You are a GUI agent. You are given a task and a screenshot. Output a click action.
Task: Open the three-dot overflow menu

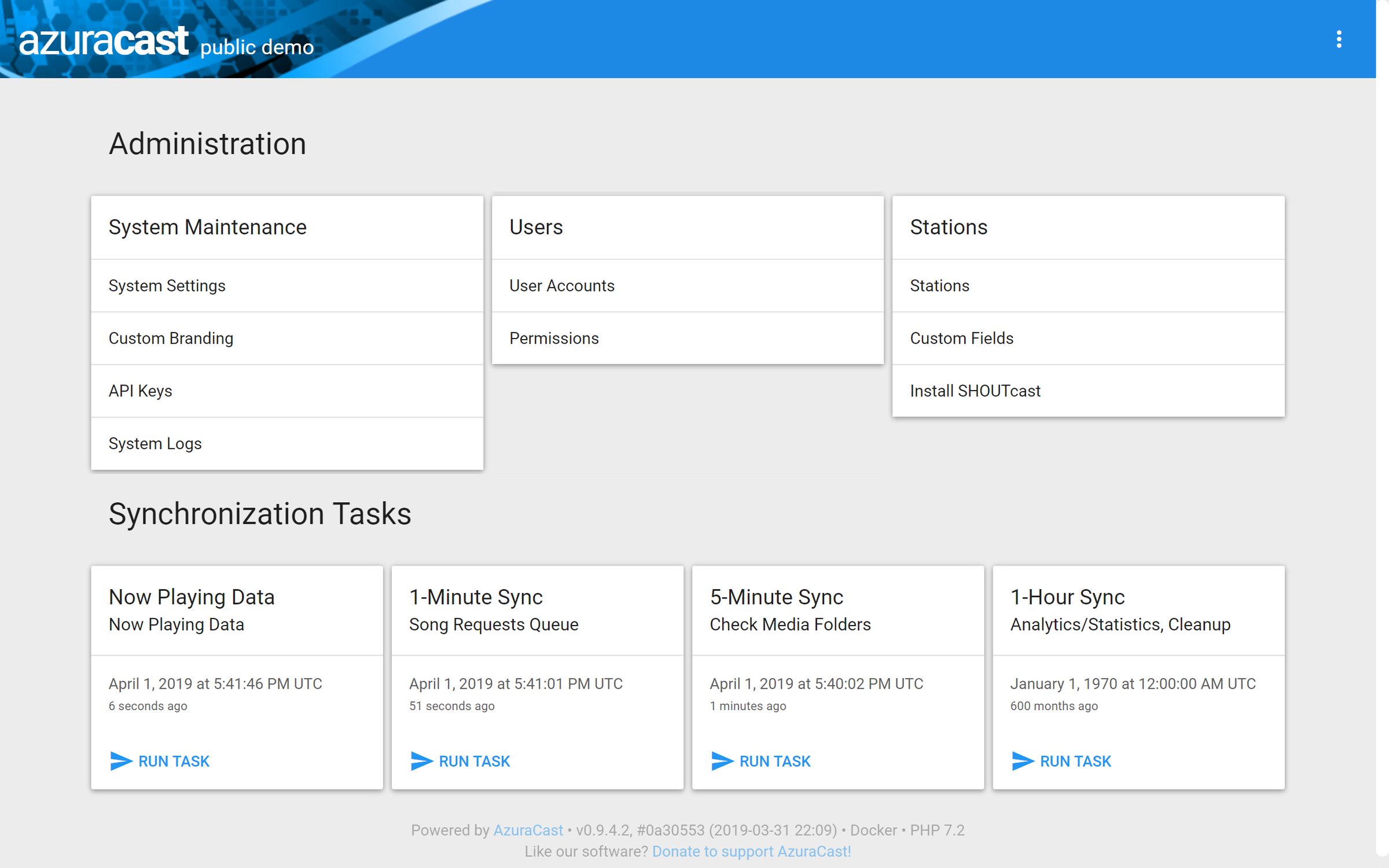pos(1338,39)
